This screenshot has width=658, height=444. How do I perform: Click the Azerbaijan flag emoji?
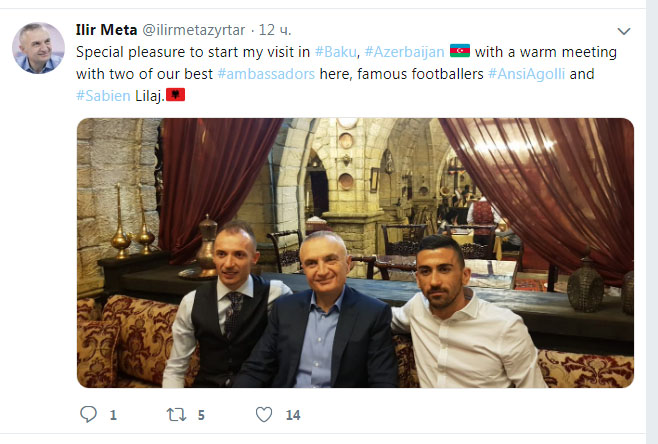[x=460, y=51]
